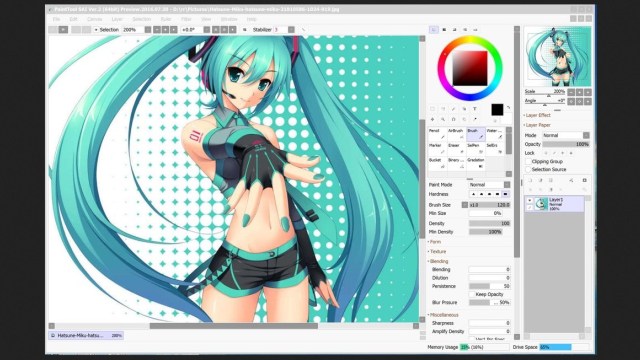Expand the Texture section
640x360 pixels.
tap(437, 252)
